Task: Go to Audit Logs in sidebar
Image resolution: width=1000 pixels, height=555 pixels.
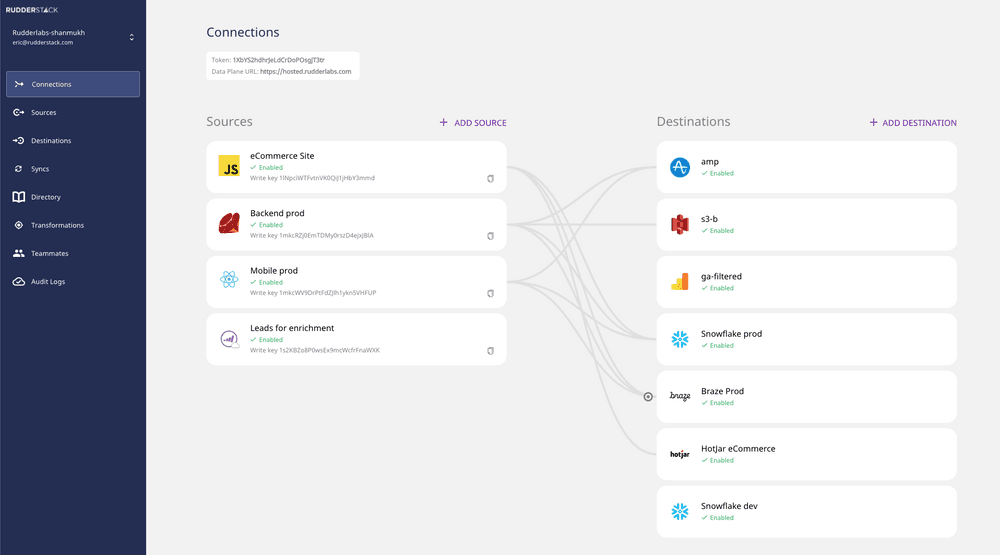Action: (x=48, y=282)
